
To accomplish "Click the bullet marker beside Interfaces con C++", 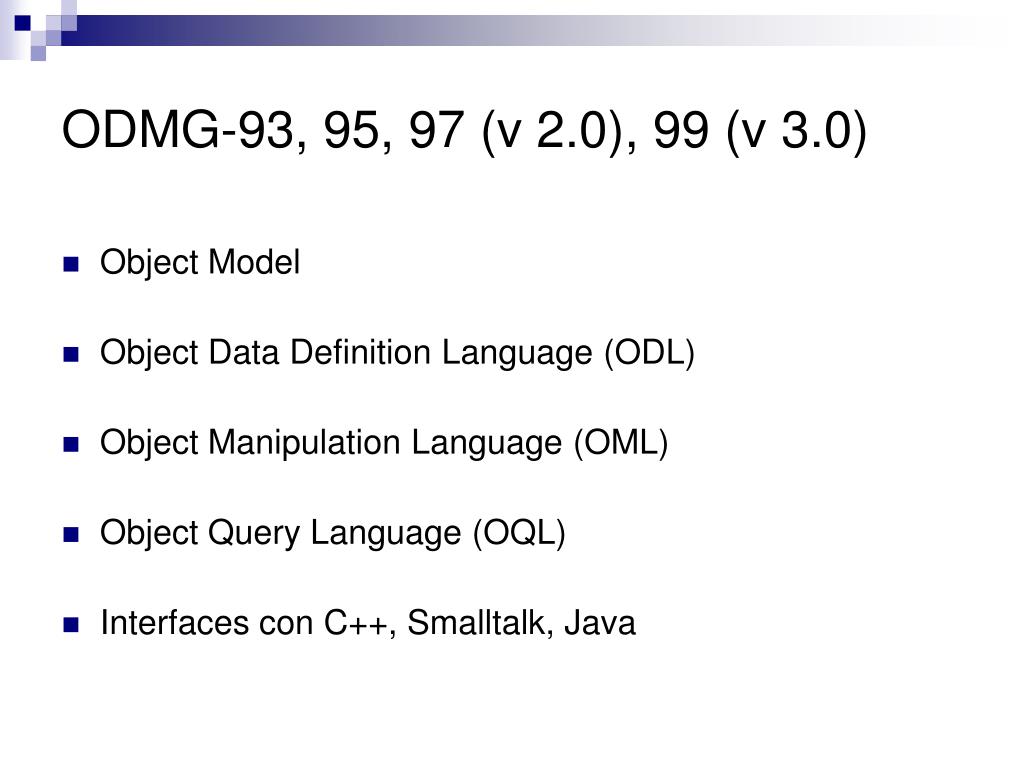I will tap(71, 624).
